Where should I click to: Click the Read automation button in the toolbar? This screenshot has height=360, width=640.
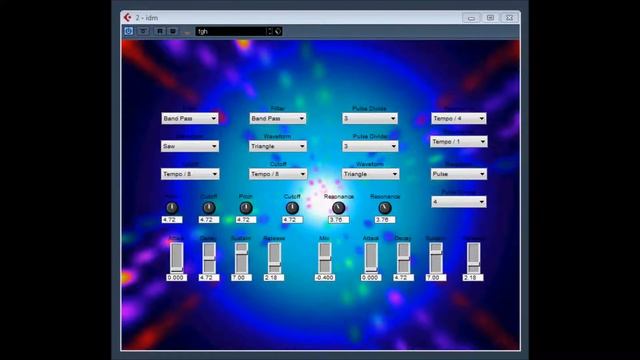click(x=160, y=31)
